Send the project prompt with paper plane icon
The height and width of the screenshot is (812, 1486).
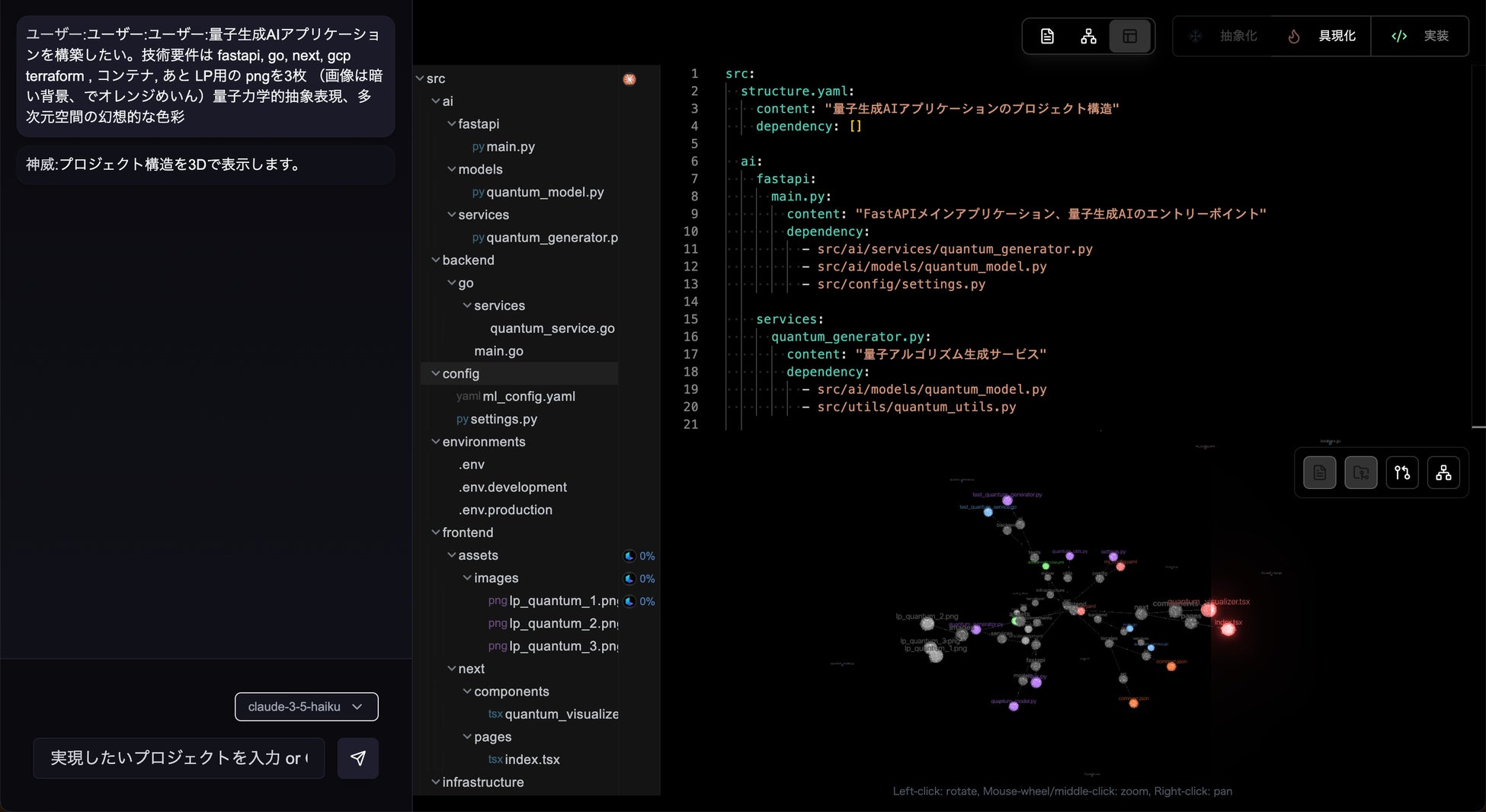point(358,758)
